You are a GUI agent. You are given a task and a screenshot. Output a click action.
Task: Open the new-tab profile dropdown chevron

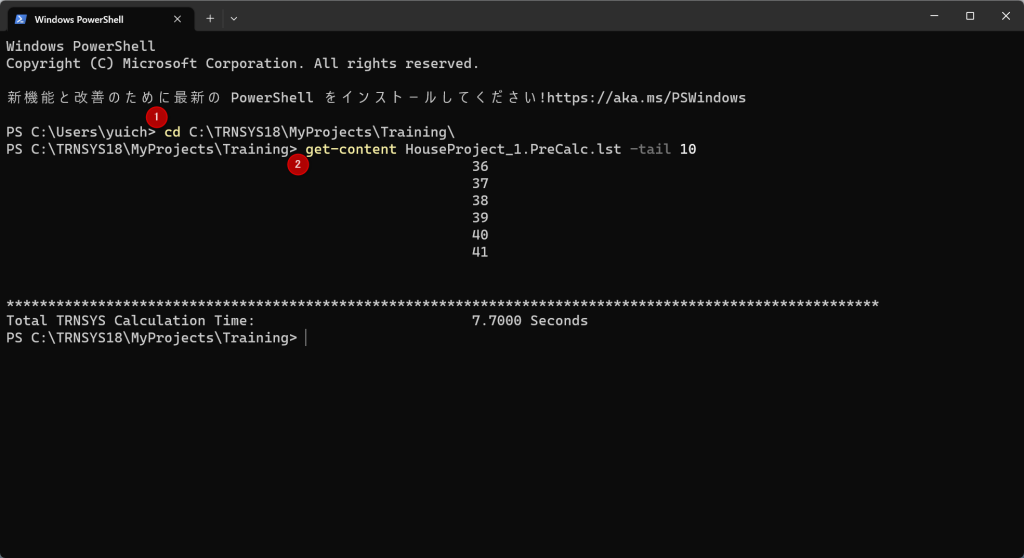point(234,19)
